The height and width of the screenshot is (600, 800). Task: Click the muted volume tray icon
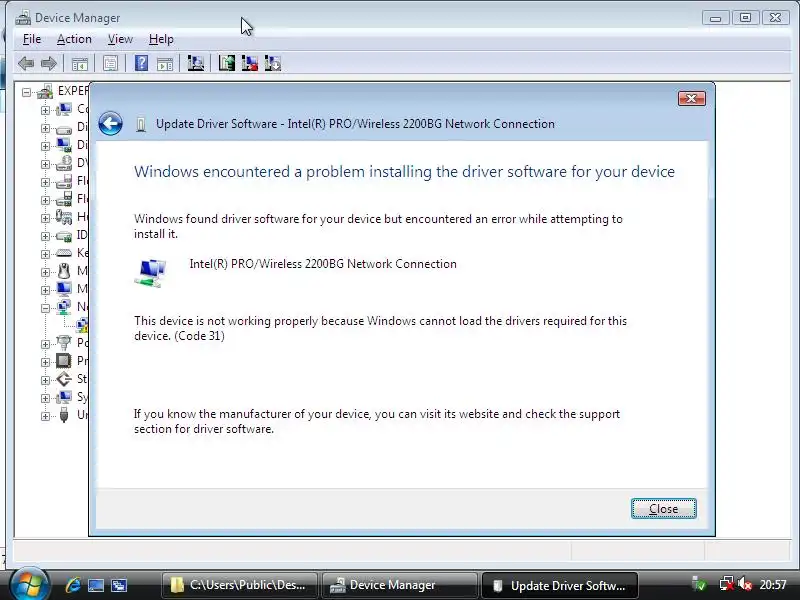click(x=745, y=584)
